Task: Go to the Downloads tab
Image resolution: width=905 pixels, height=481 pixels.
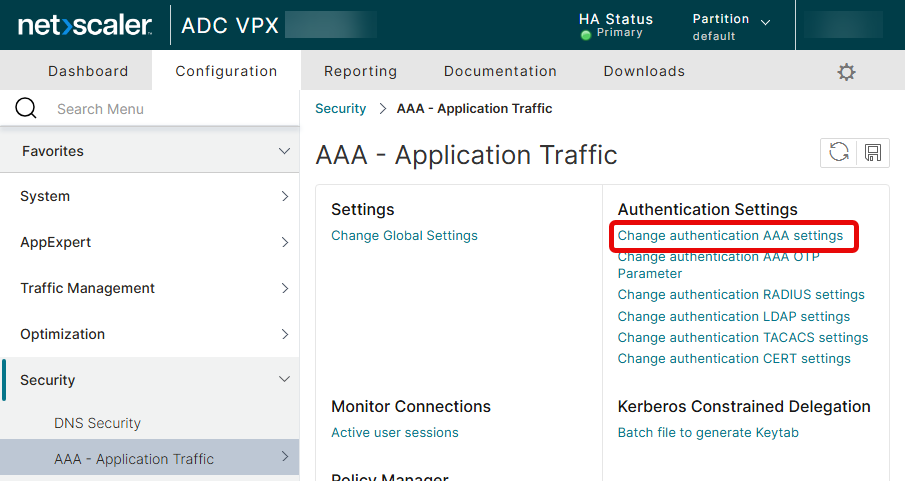Action: [644, 71]
